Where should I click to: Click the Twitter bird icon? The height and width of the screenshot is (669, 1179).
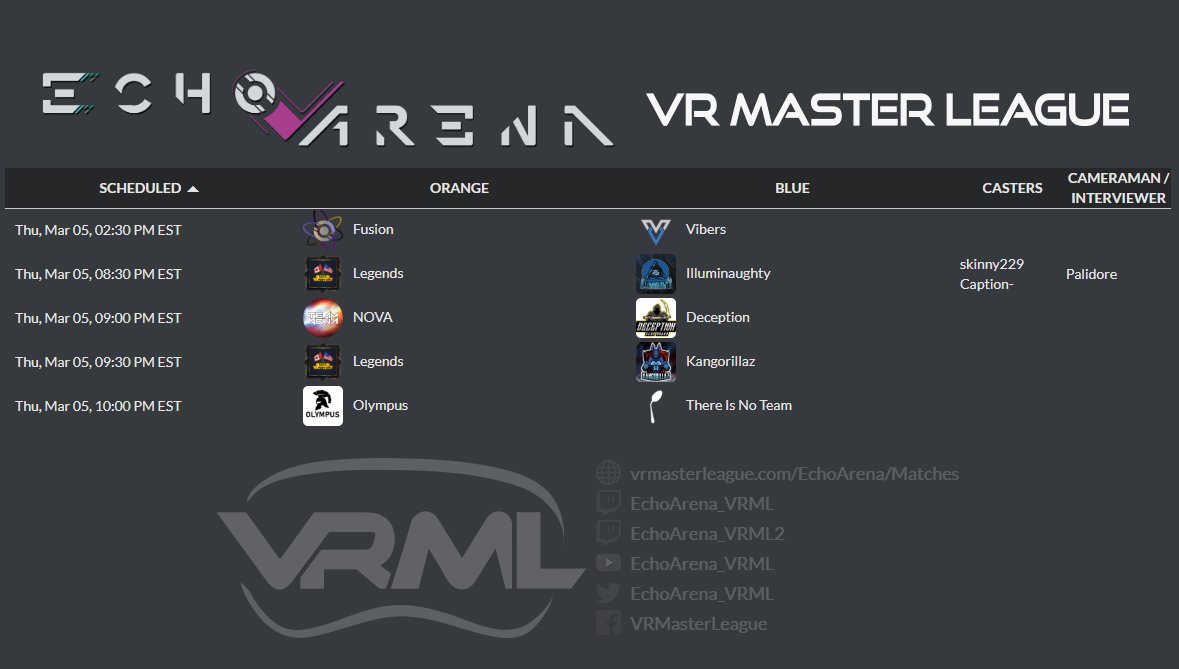[x=608, y=593]
